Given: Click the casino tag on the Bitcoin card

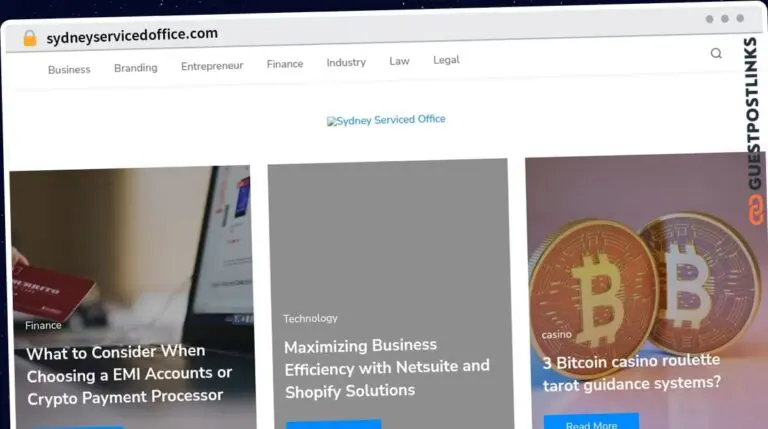Looking at the screenshot, I should click(x=557, y=334).
